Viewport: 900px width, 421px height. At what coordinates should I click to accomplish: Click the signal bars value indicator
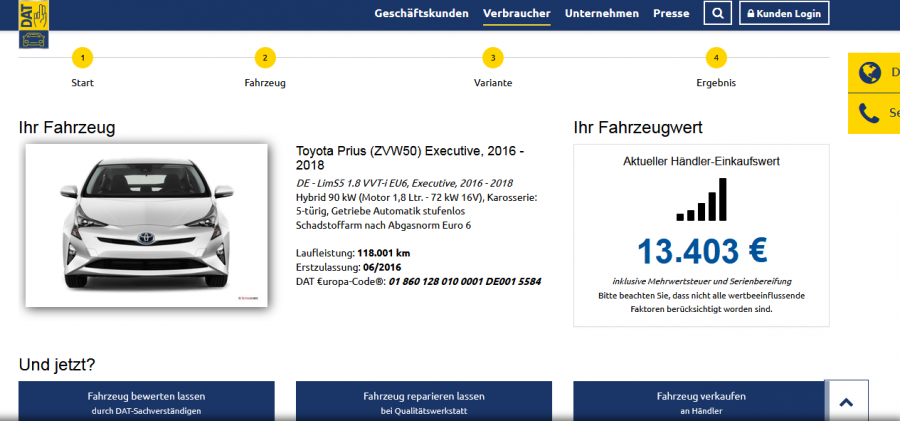tap(701, 200)
